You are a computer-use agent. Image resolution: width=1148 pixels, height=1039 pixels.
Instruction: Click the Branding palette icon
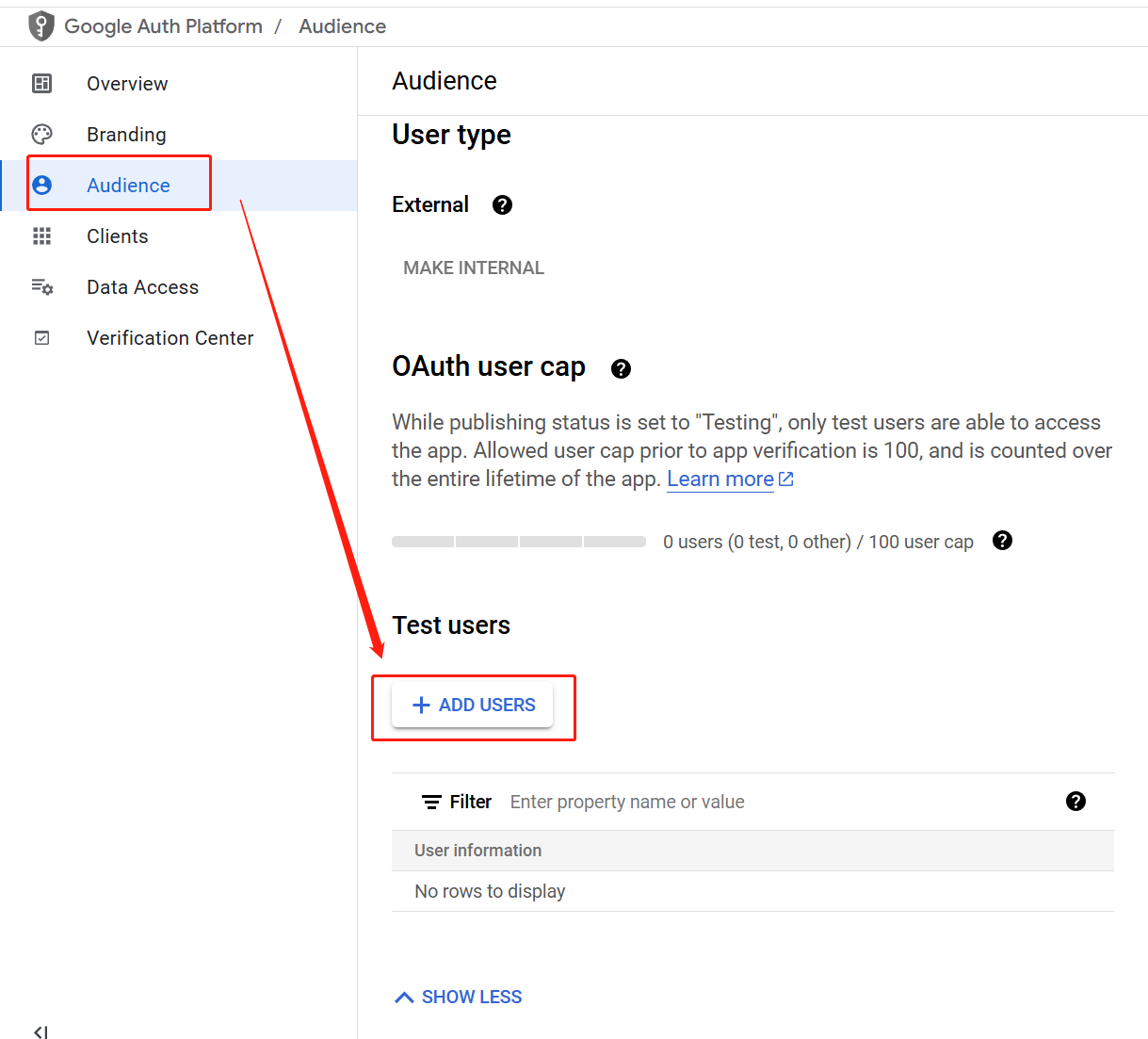(x=42, y=134)
